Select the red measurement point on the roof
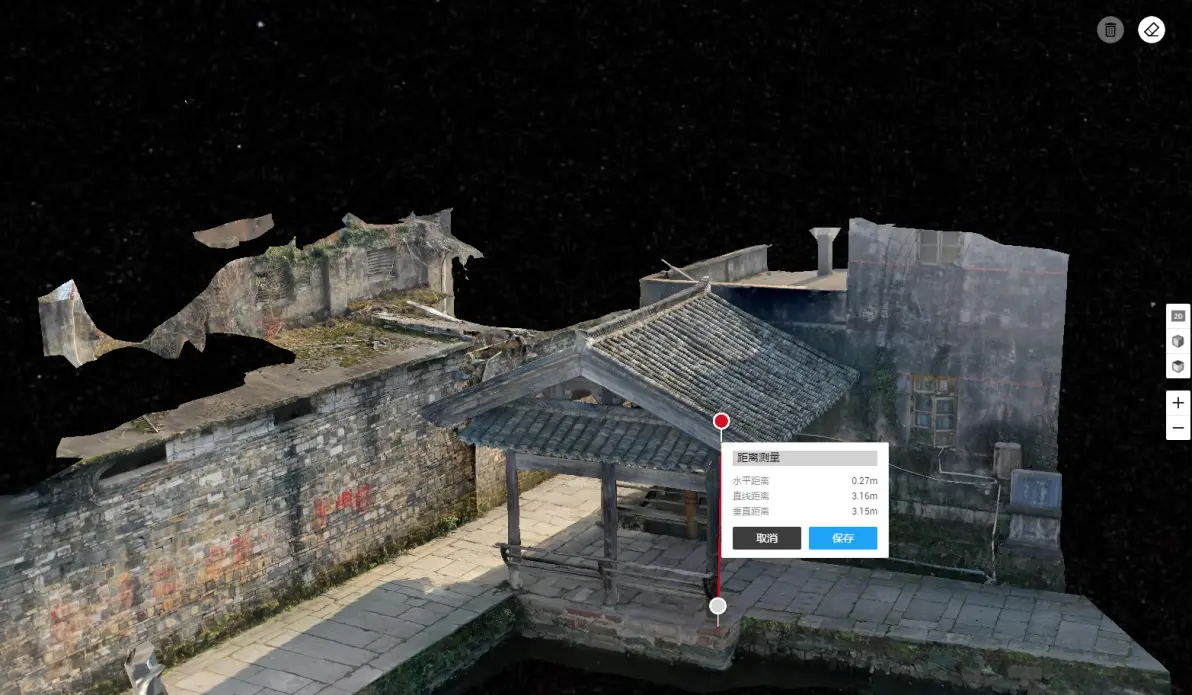This screenshot has height=695, width=1192. (721, 421)
